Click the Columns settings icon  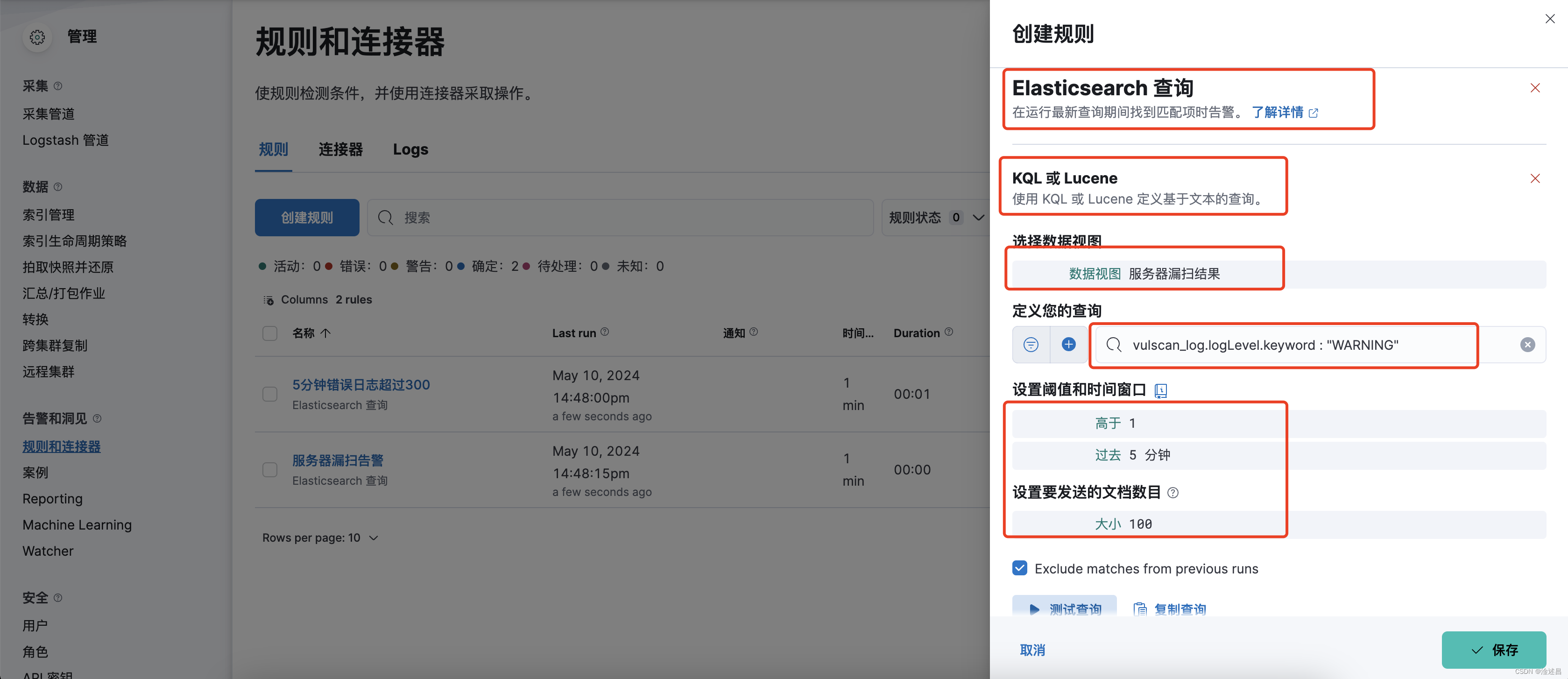(x=268, y=300)
